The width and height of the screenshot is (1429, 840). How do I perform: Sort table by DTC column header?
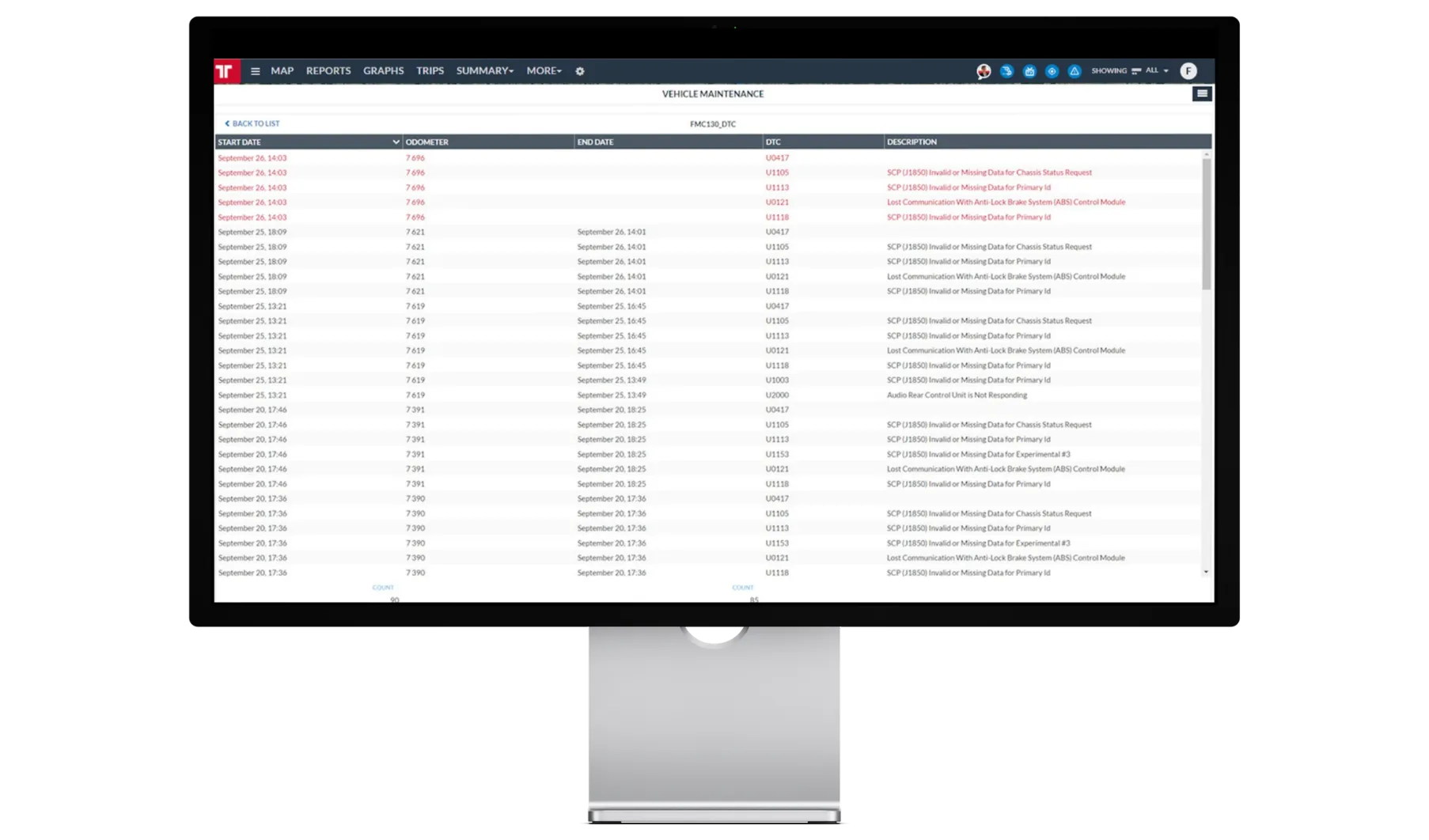(773, 142)
